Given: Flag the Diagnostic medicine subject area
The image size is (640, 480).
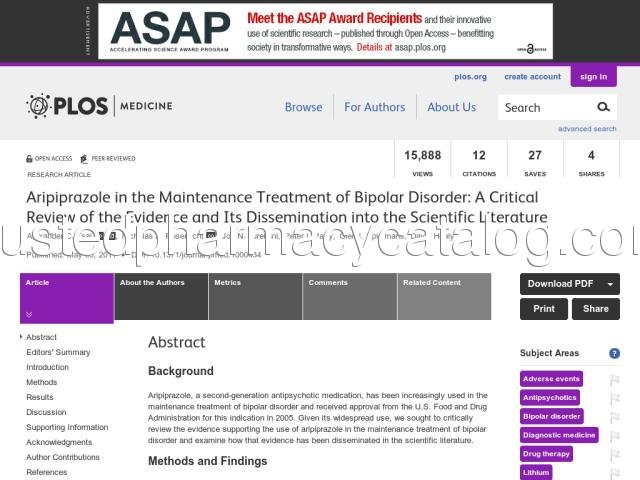Looking at the screenshot, I should pyautogui.click(x=614, y=436).
